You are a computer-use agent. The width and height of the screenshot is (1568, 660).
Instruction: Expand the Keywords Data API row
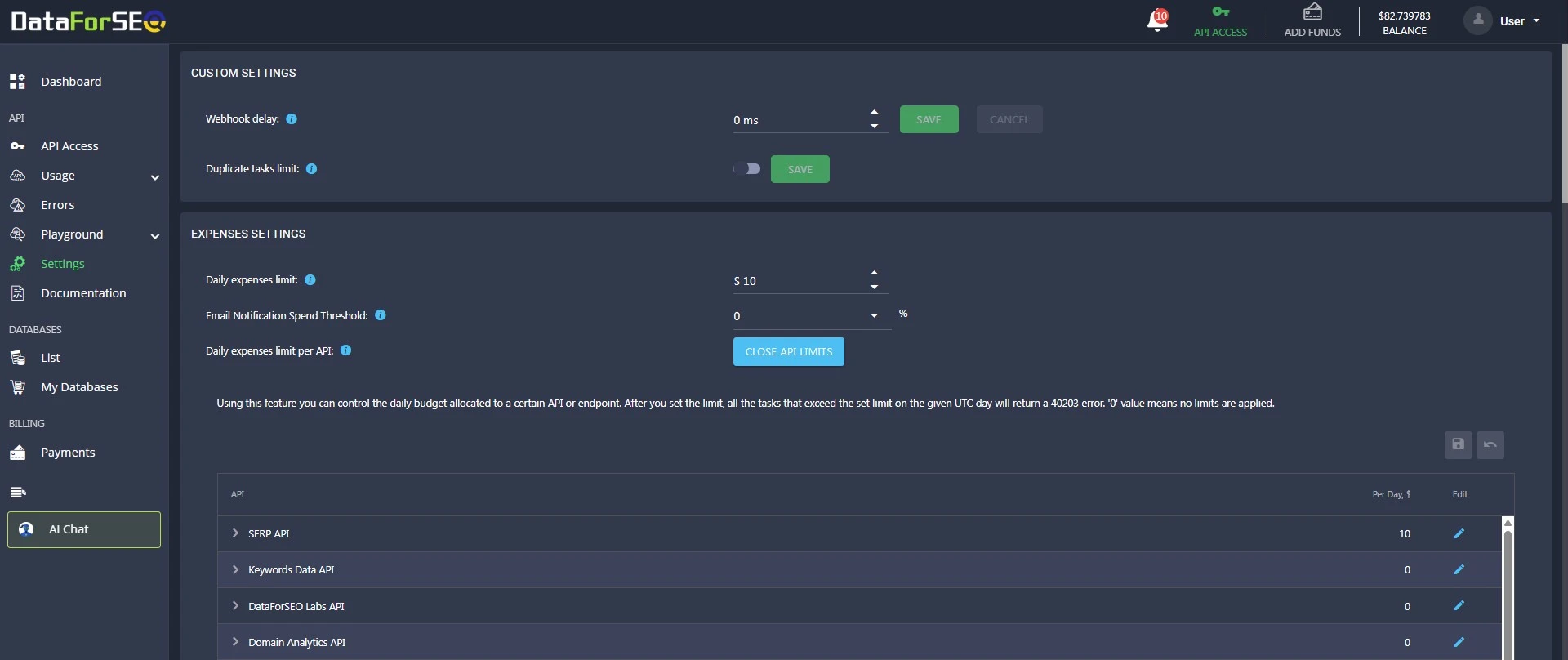(235, 569)
